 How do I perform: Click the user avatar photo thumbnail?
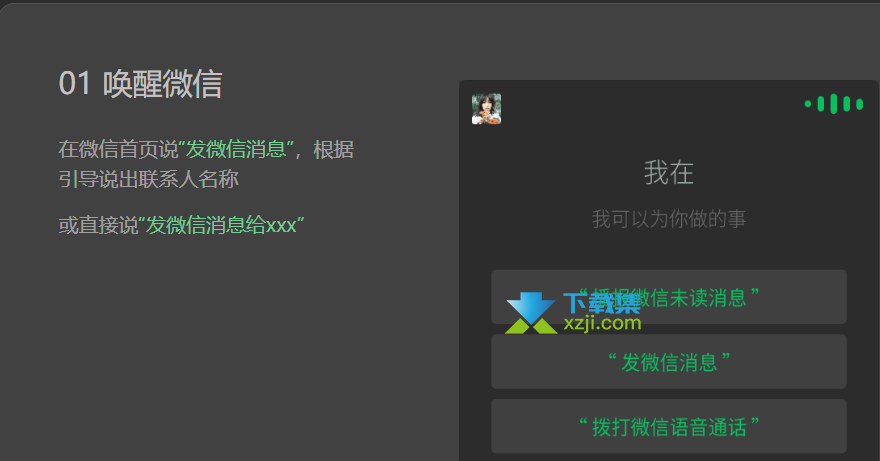[486, 109]
